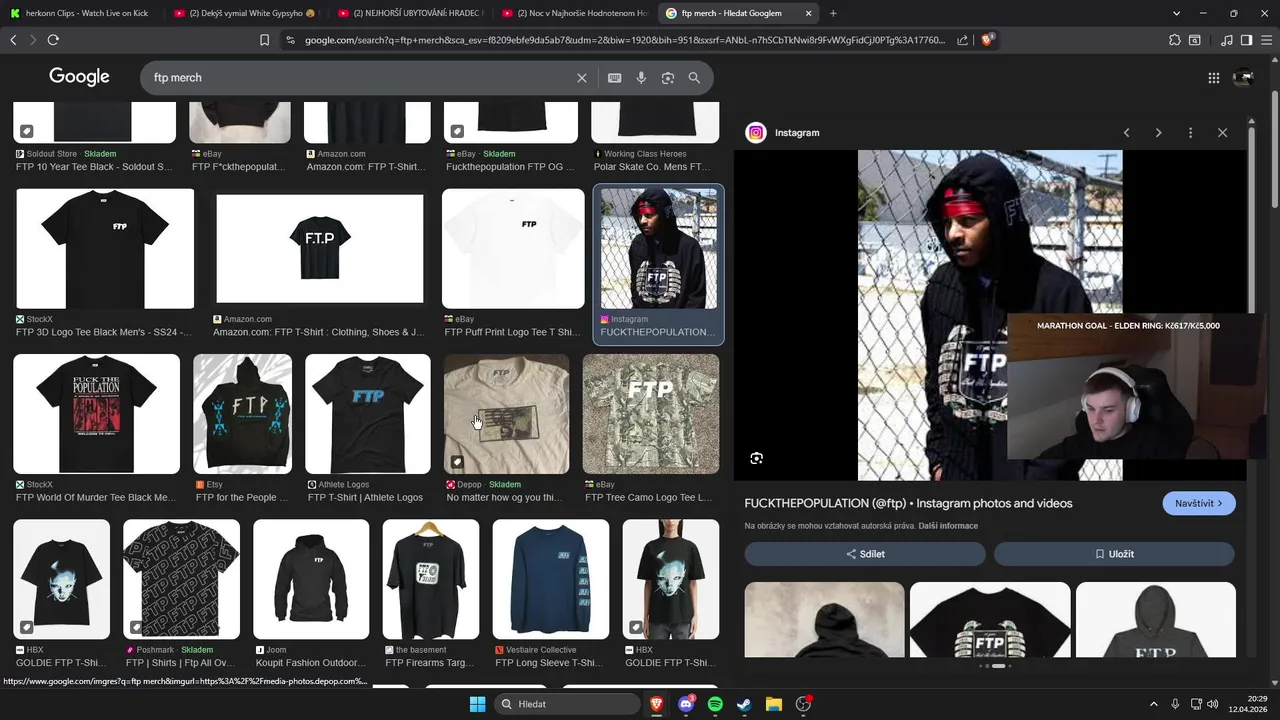Viewport: 1280px width, 720px height.
Task: Switch to the herkonn Clips Kick tab
Action: pyautogui.click(x=79, y=13)
